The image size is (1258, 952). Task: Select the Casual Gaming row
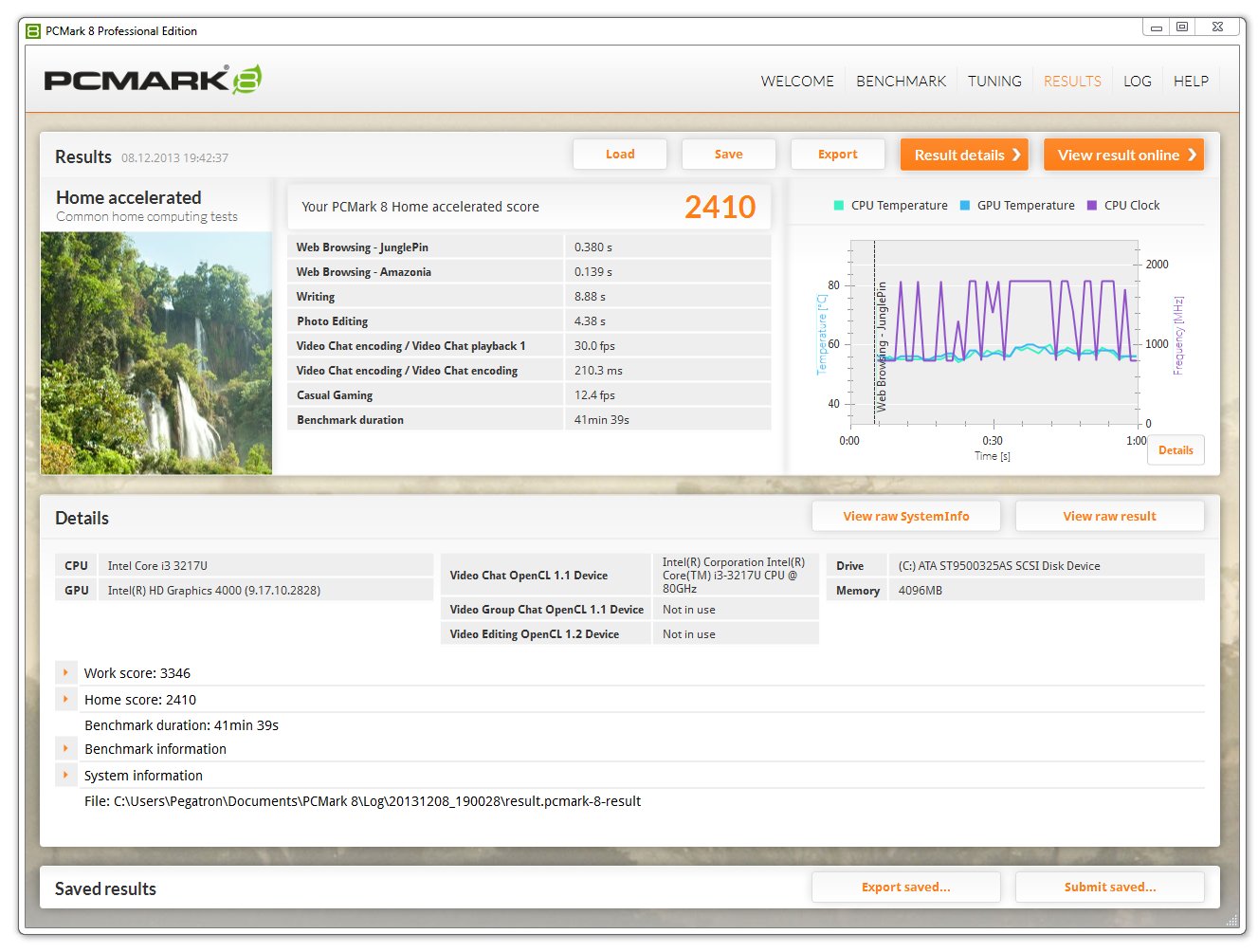click(x=529, y=395)
